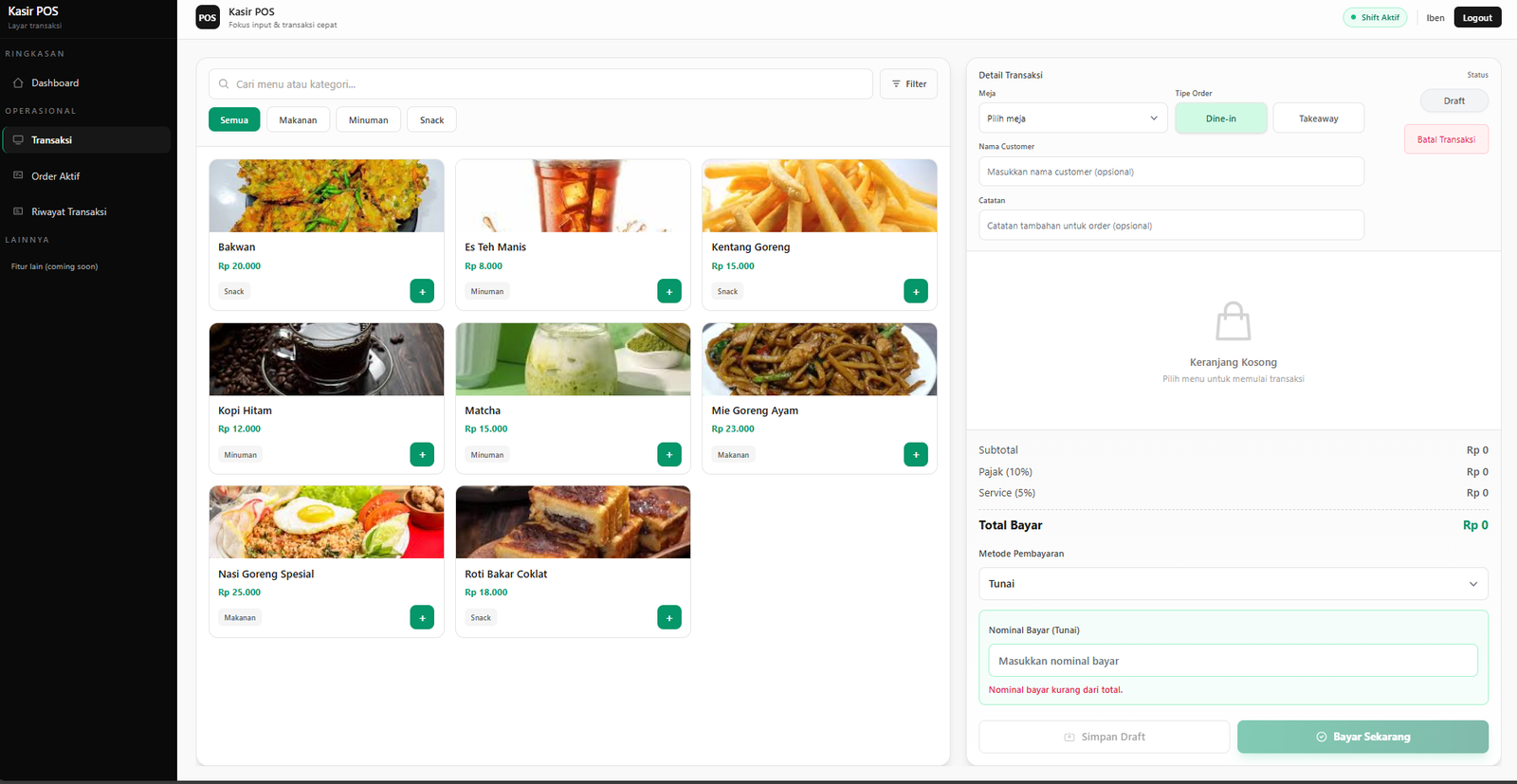Image resolution: width=1517 pixels, height=784 pixels.
Task: Click the Iben username in header
Action: [x=1435, y=17]
